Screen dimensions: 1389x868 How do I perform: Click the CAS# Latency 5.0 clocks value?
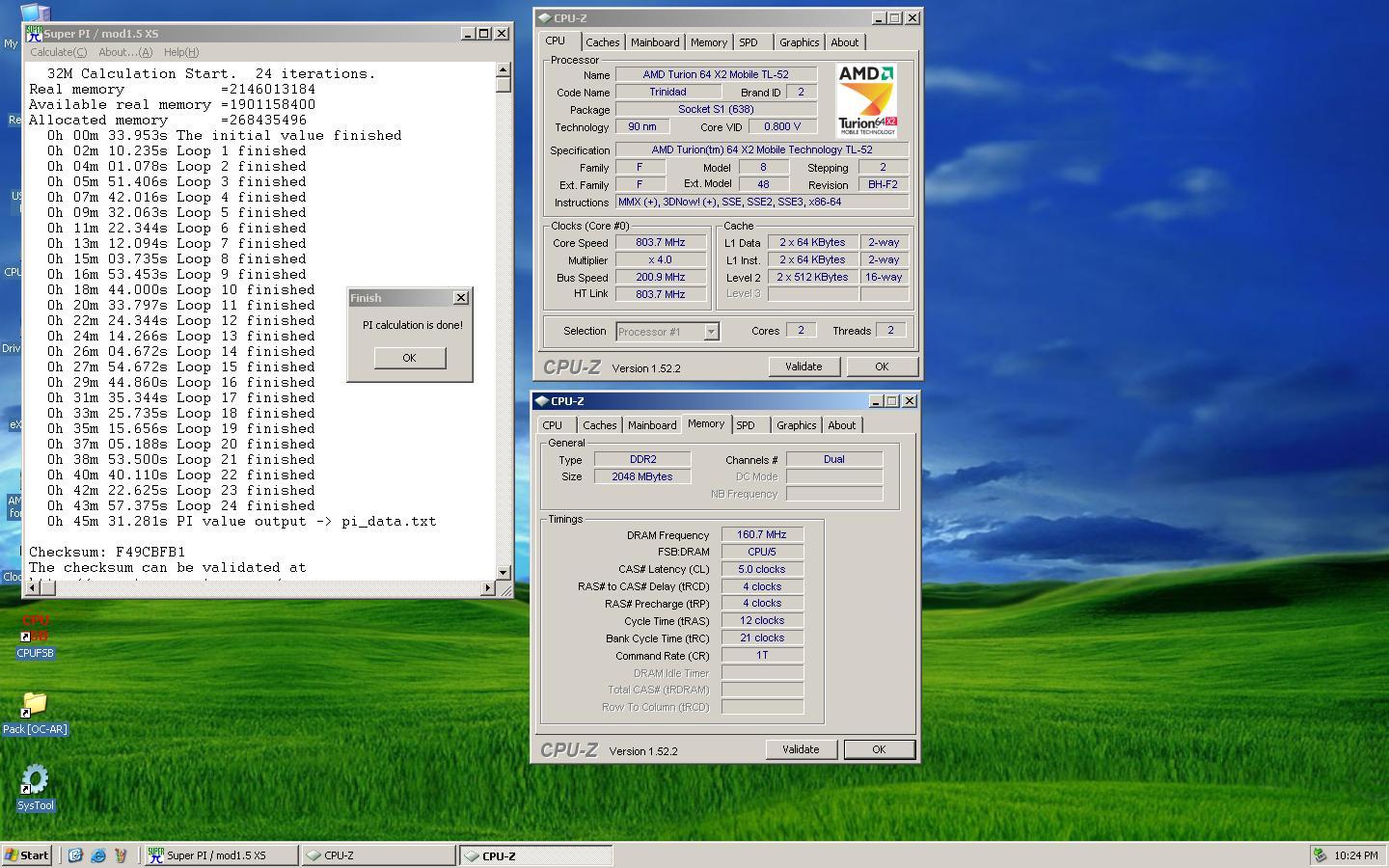[x=762, y=569]
